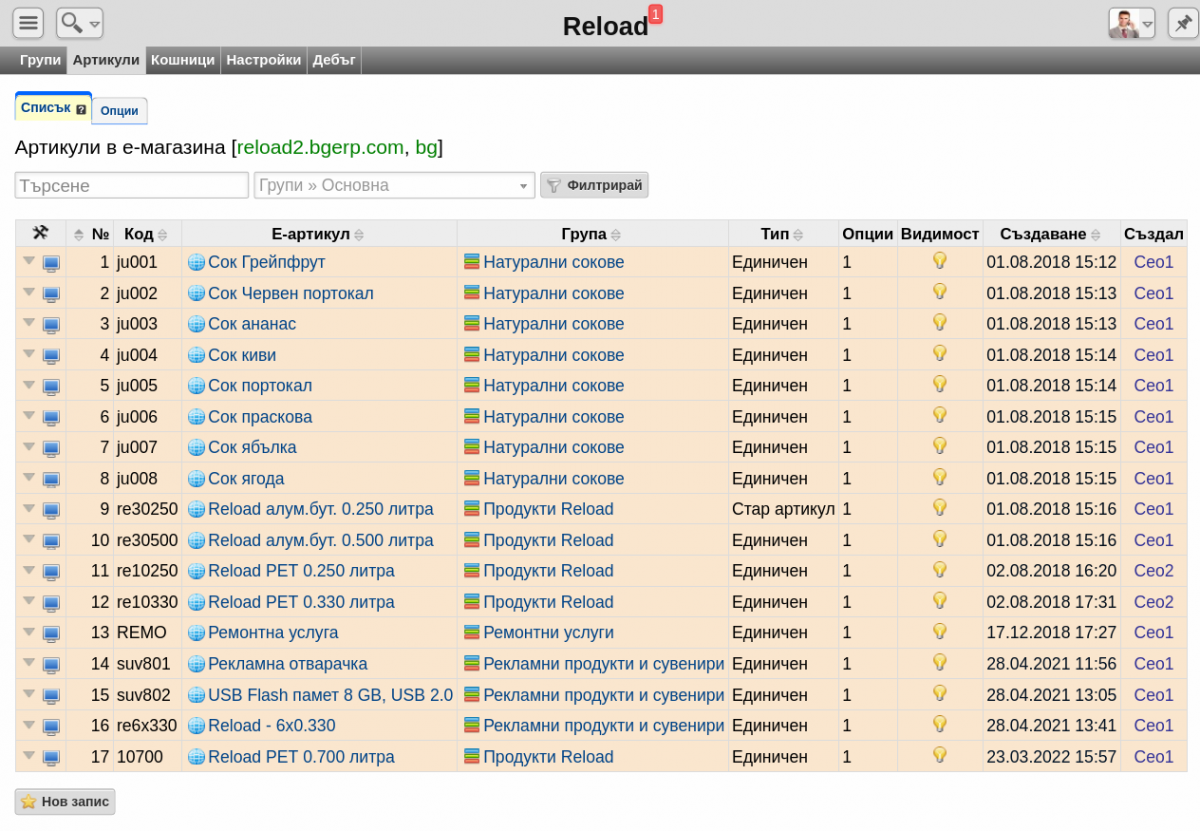The height and width of the screenshot is (831, 1200).
Task: Toggle the visibility bulb for re30250
Action: 939,508
